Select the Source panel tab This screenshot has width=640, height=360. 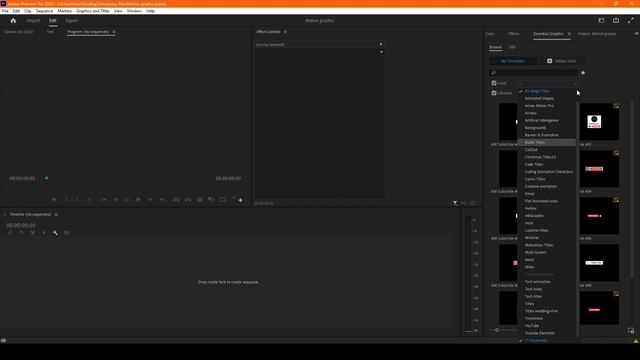(19, 32)
